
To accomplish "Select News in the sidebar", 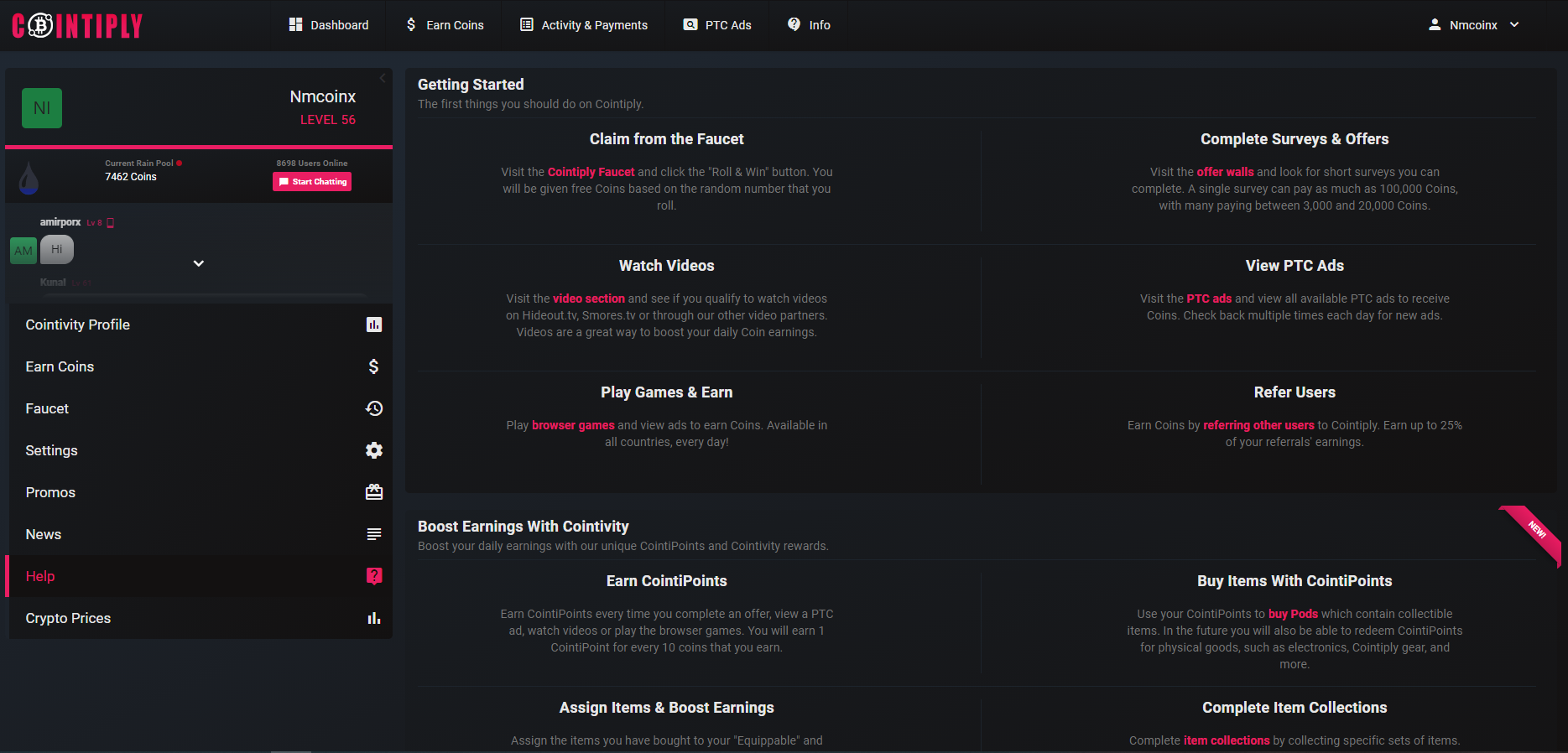I will click(201, 534).
